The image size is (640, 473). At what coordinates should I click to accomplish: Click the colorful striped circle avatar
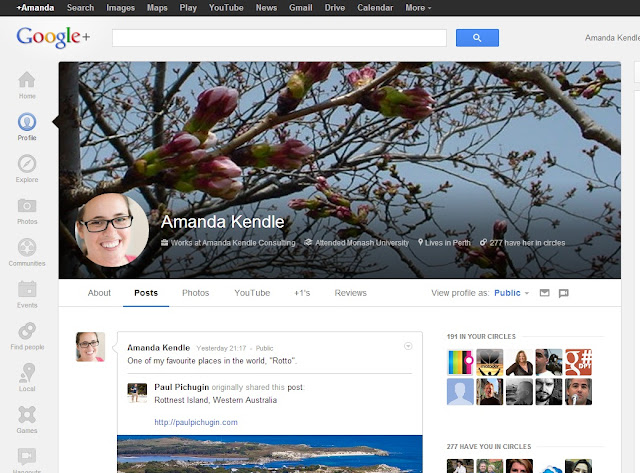pyautogui.click(x=460, y=362)
